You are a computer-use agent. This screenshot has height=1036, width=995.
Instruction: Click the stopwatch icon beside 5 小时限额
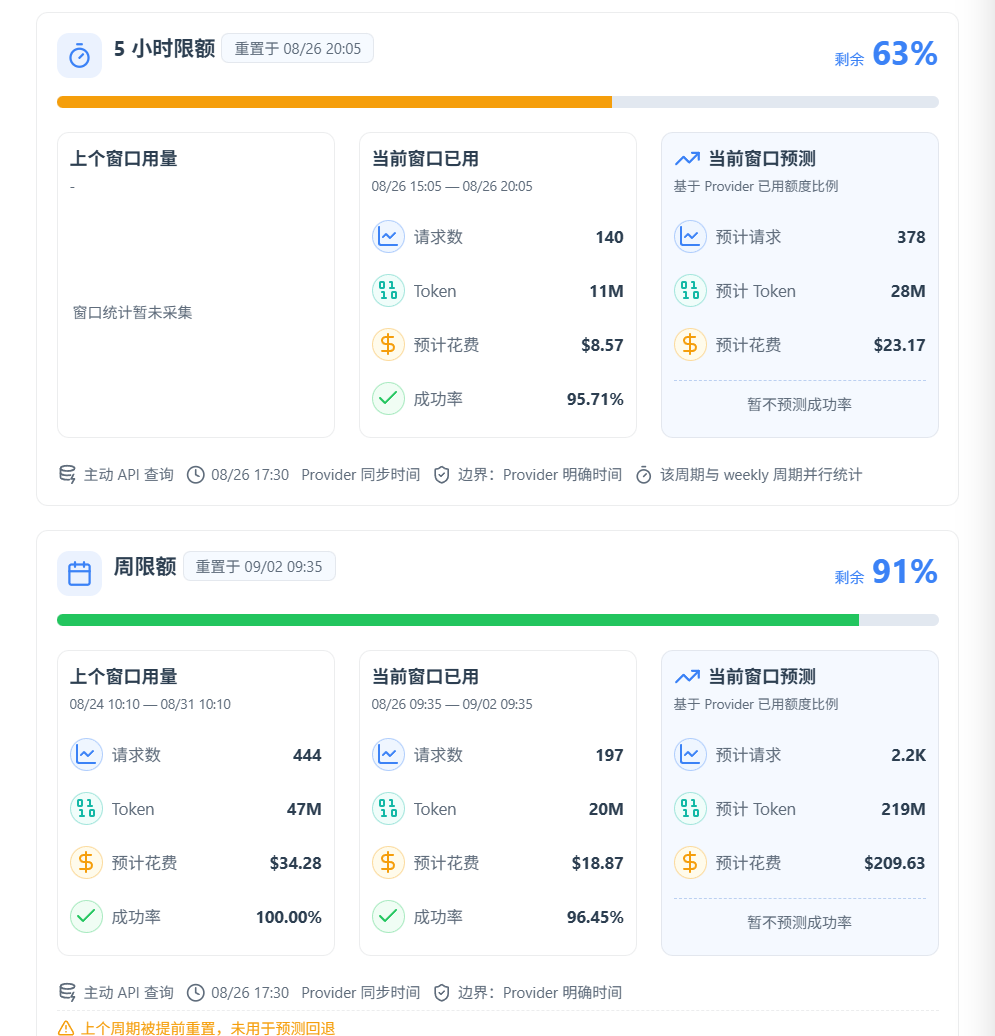tap(79, 56)
